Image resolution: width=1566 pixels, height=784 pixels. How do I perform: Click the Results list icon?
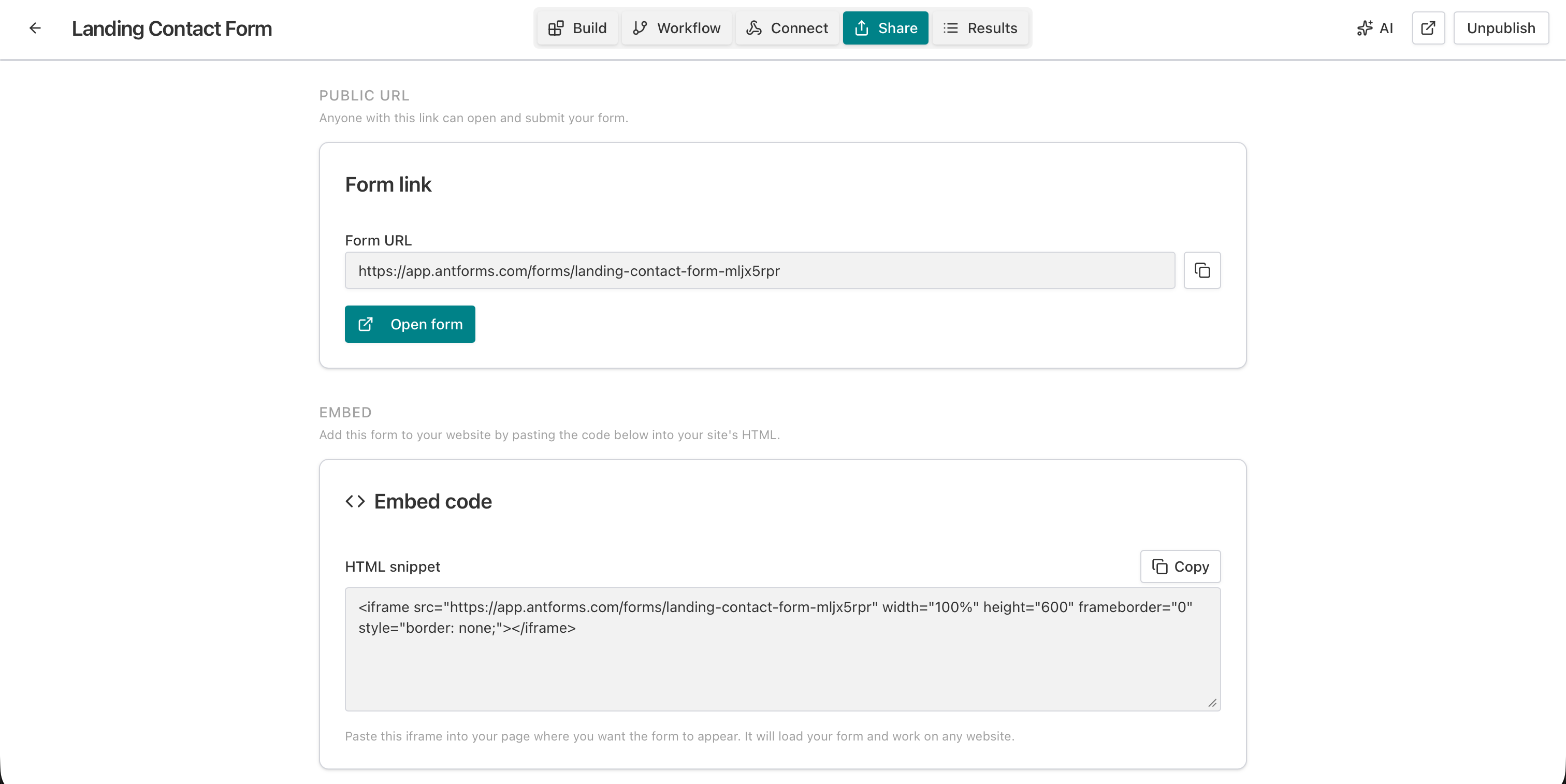click(950, 28)
